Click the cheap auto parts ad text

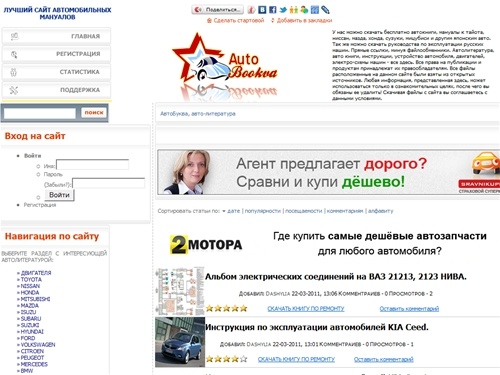coord(380,243)
